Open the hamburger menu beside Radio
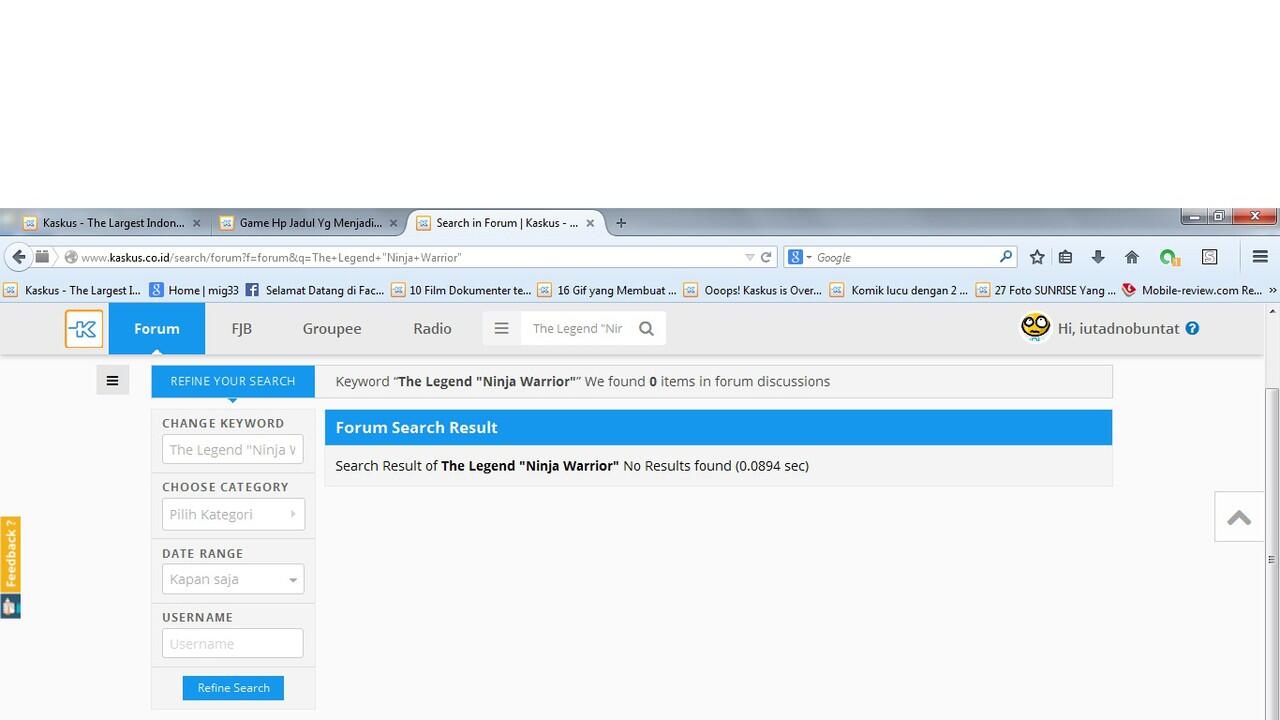 [501, 328]
